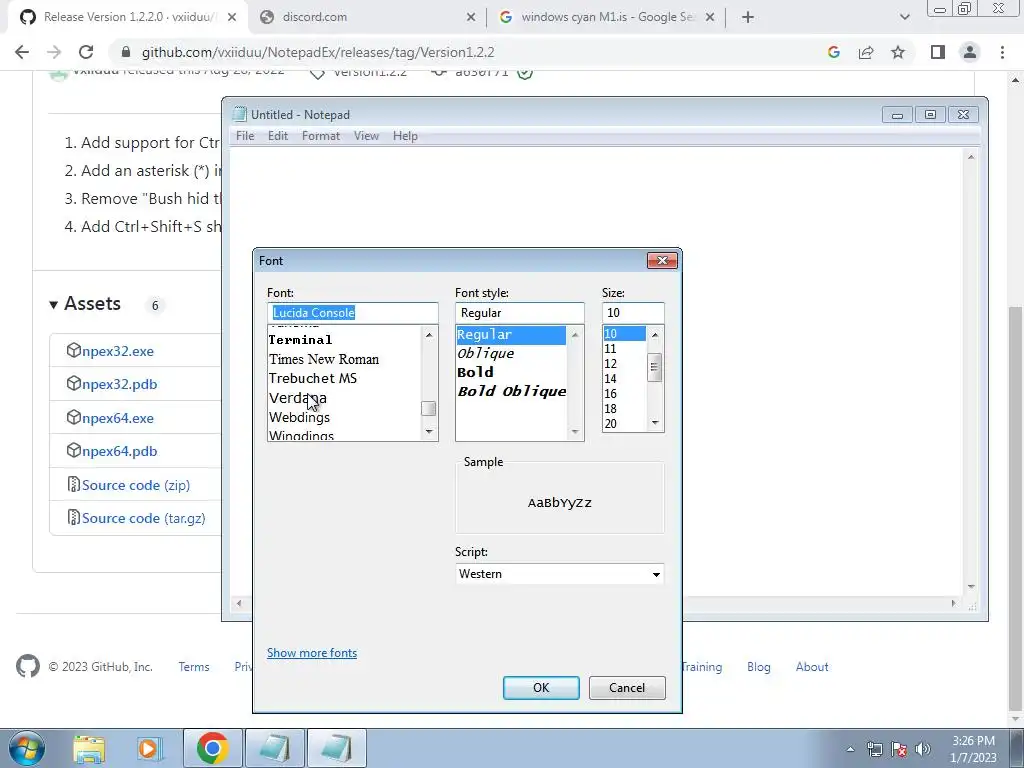Image resolution: width=1024 pixels, height=768 pixels.
Task: Click font list scrollbar down arrow
Action: point(429,432)
